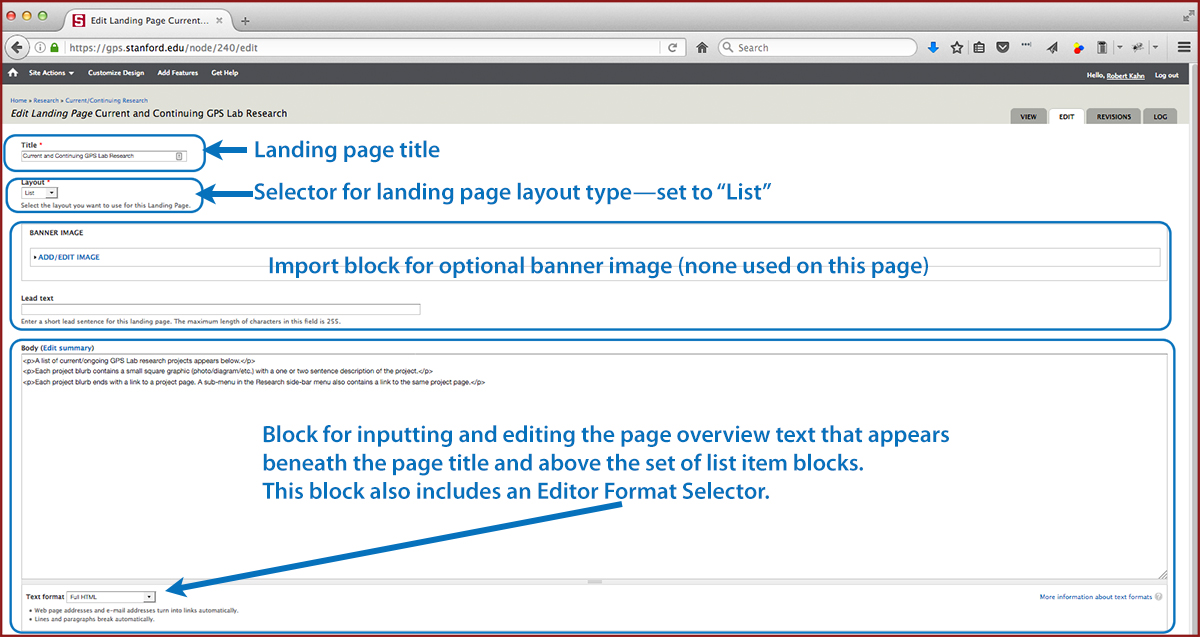Open the Pocket icon in the toolbar
The width and height of the screenshot is (1200, 637).
tap(1002, 47)
